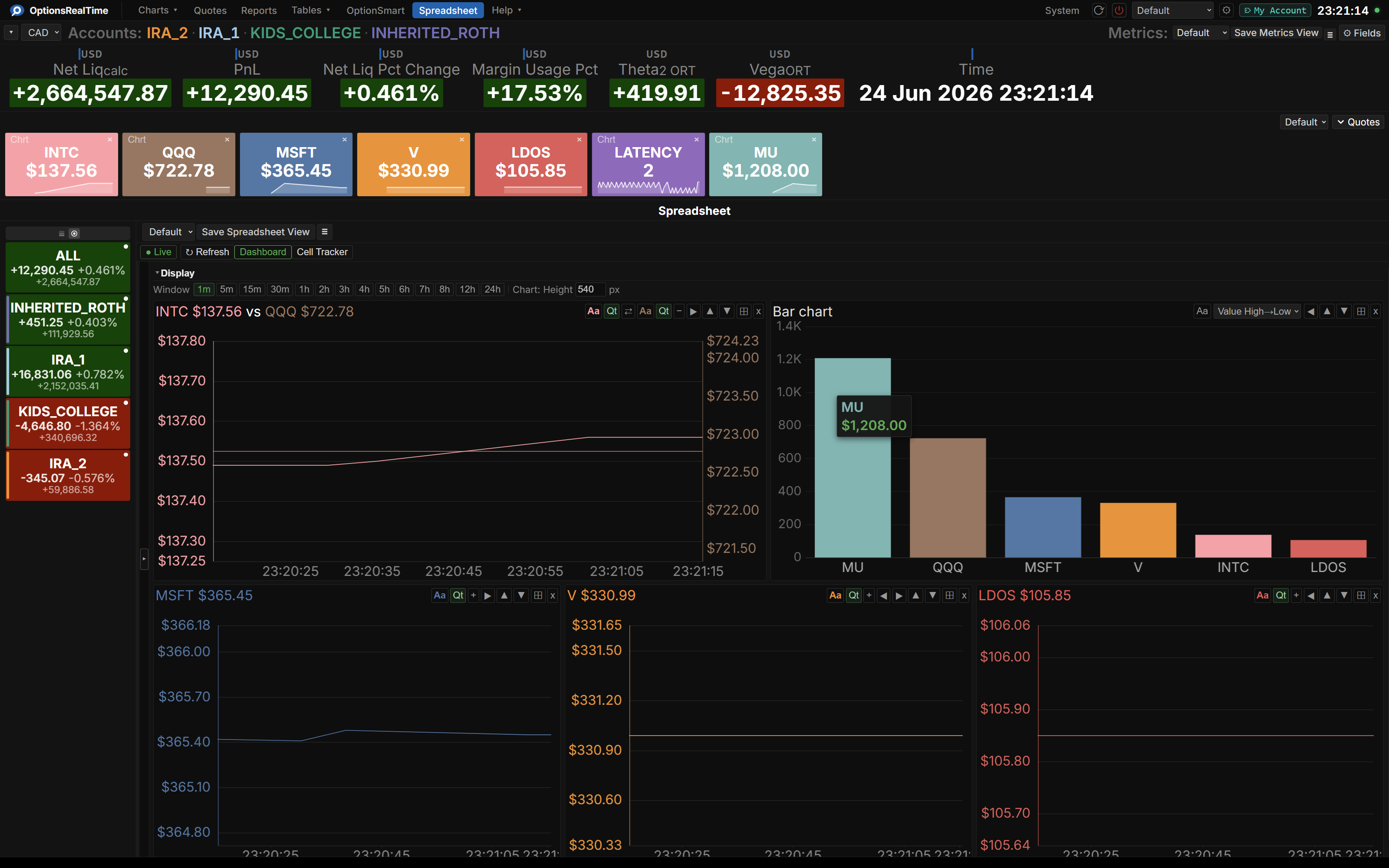This screenshot has width=1389, height=868.
Task: Open the Metrics hamburger menu icon
Action: [1330, 34]
